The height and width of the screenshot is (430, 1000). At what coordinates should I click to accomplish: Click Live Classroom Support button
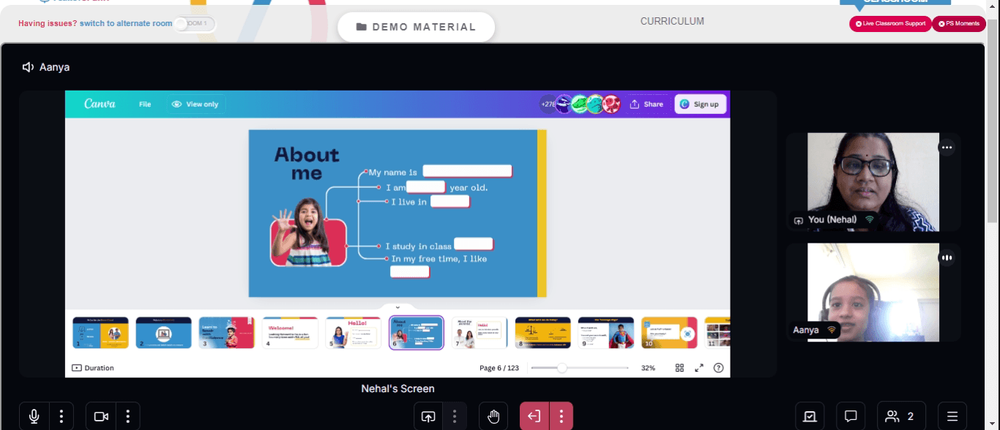point(890,24)
